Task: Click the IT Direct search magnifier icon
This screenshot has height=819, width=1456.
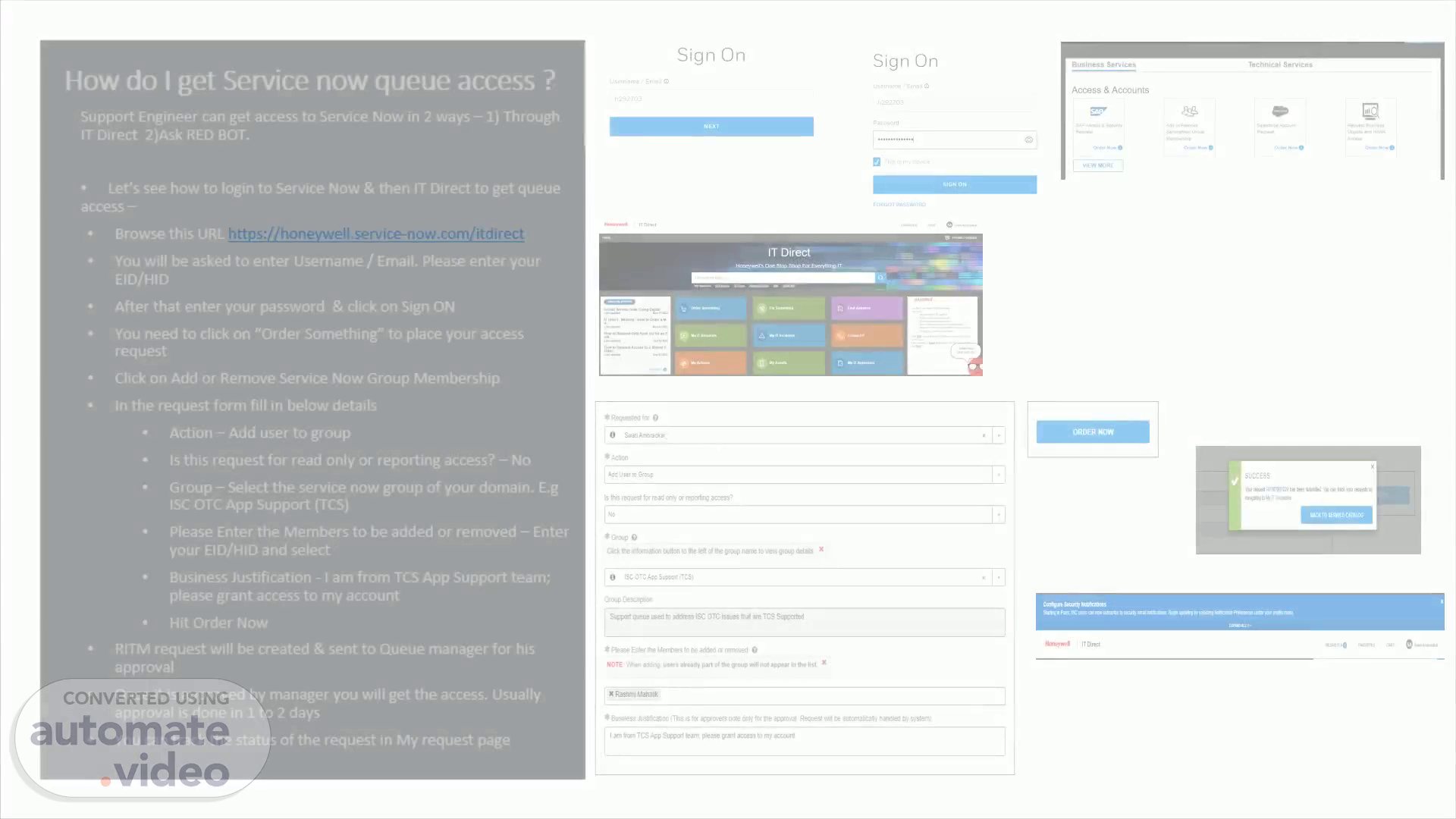Action: tap(881, 278)
